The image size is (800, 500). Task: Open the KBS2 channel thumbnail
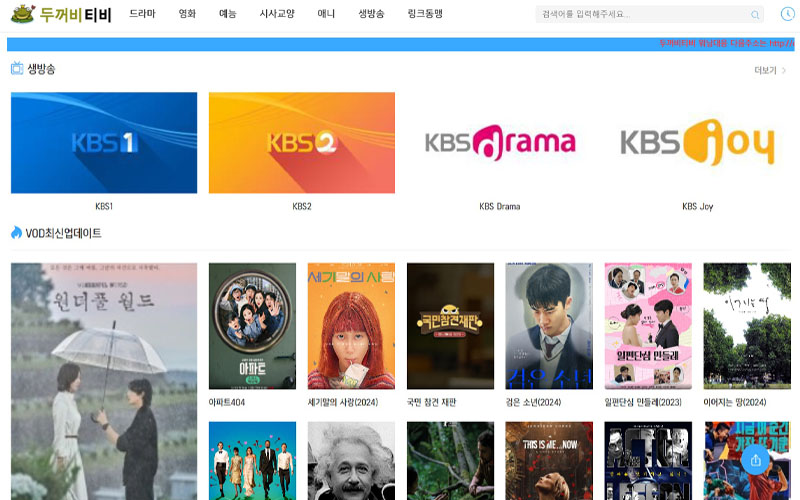302,143
